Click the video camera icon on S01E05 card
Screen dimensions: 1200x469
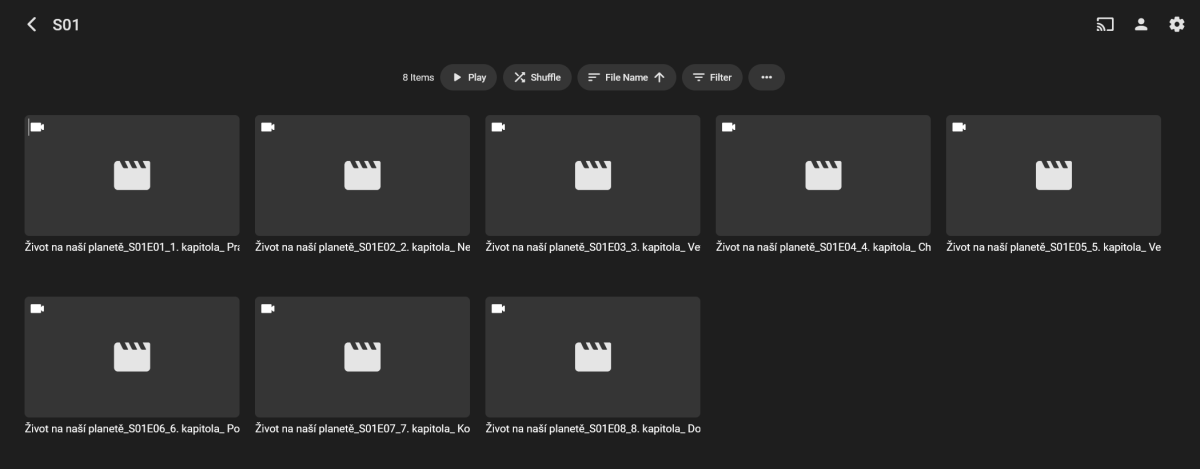pyautogui.click(x=958, y=127)
